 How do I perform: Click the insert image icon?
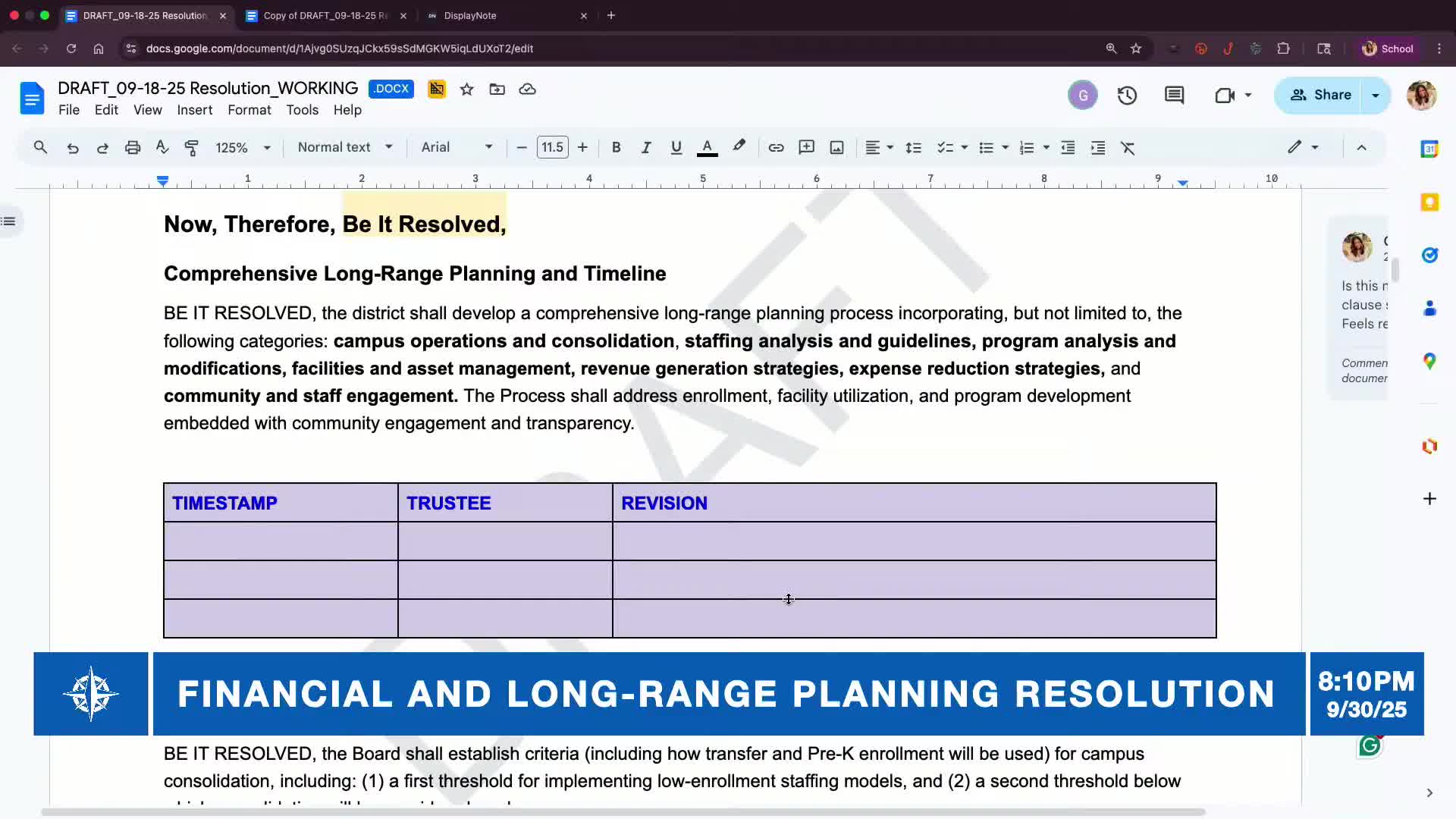836,148
